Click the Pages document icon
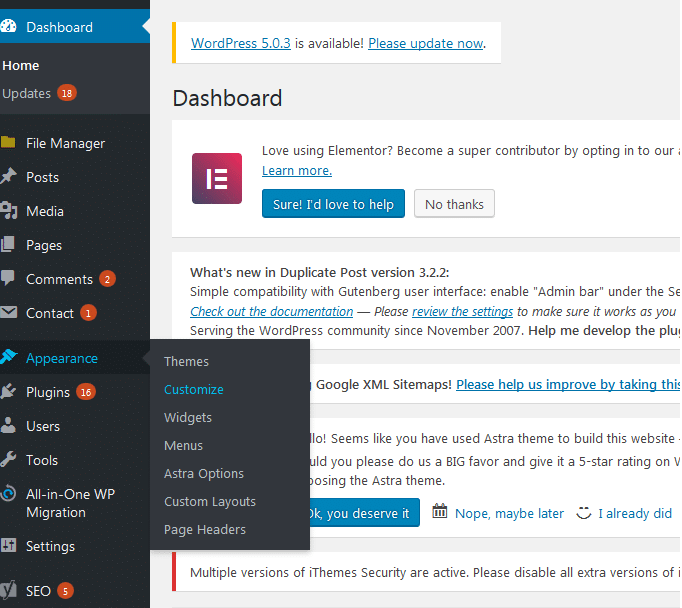Viewport: 682px width, 608px height. tap(8, 244)
